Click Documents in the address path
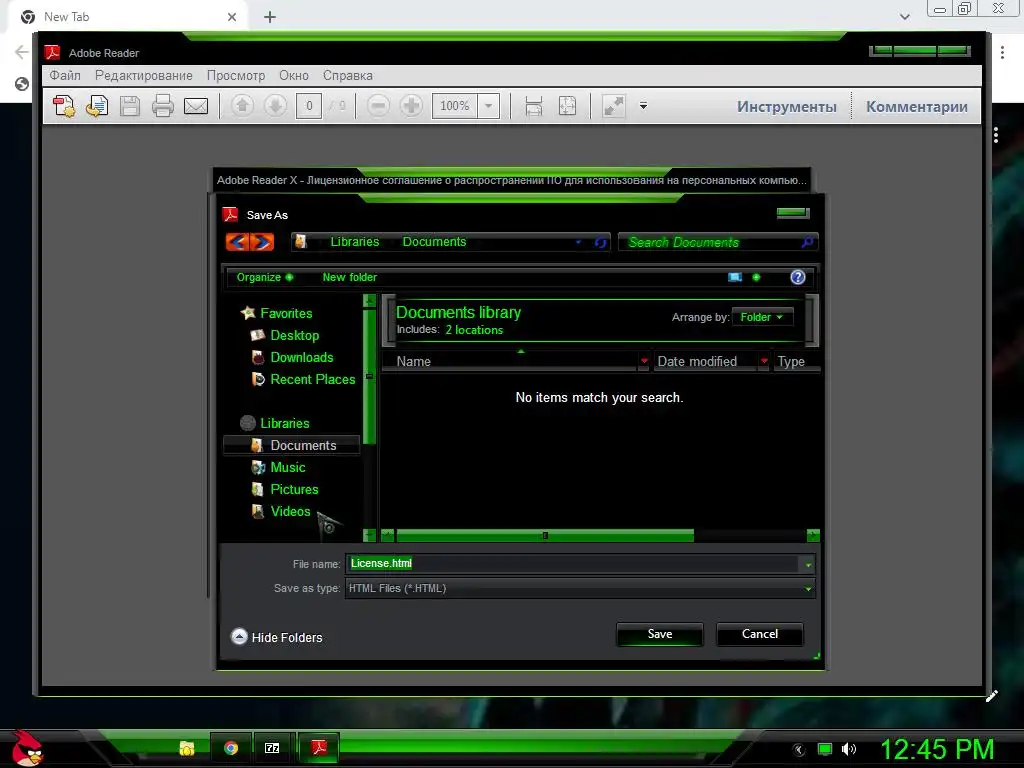1024x768 pixels. tap(434, 242)
